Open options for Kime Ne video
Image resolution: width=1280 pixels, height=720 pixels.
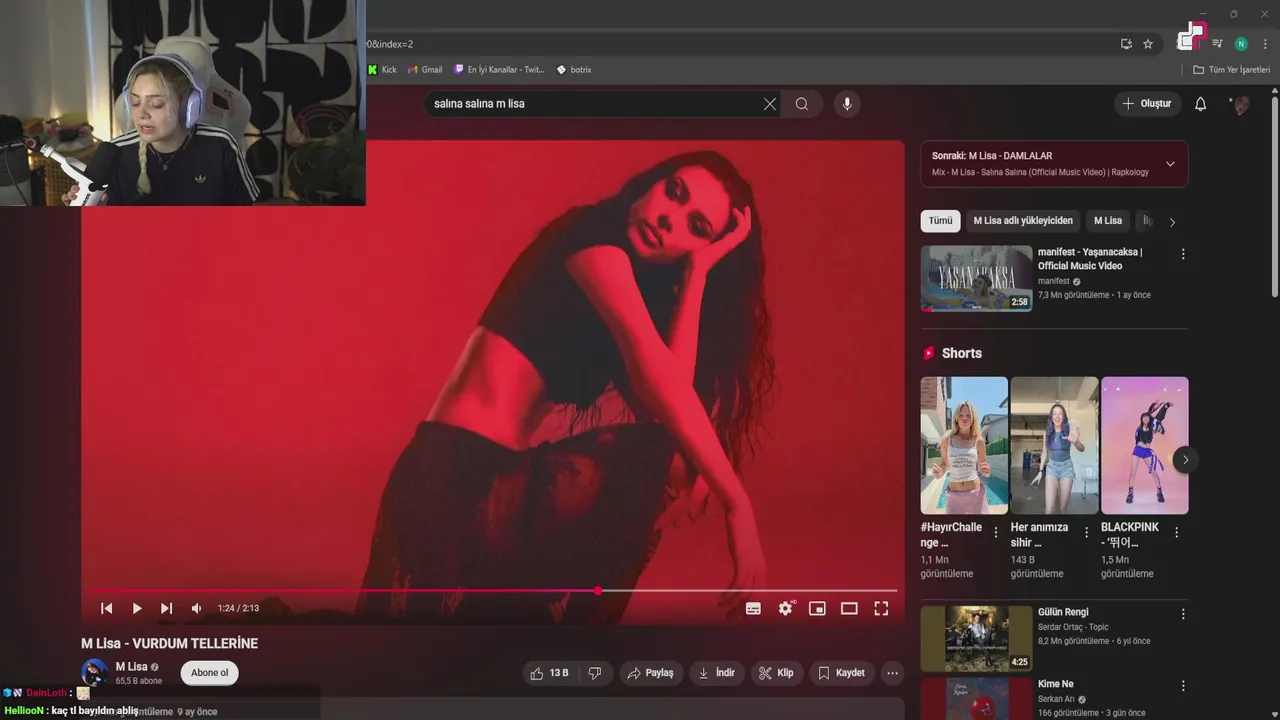coord(1183,686)
